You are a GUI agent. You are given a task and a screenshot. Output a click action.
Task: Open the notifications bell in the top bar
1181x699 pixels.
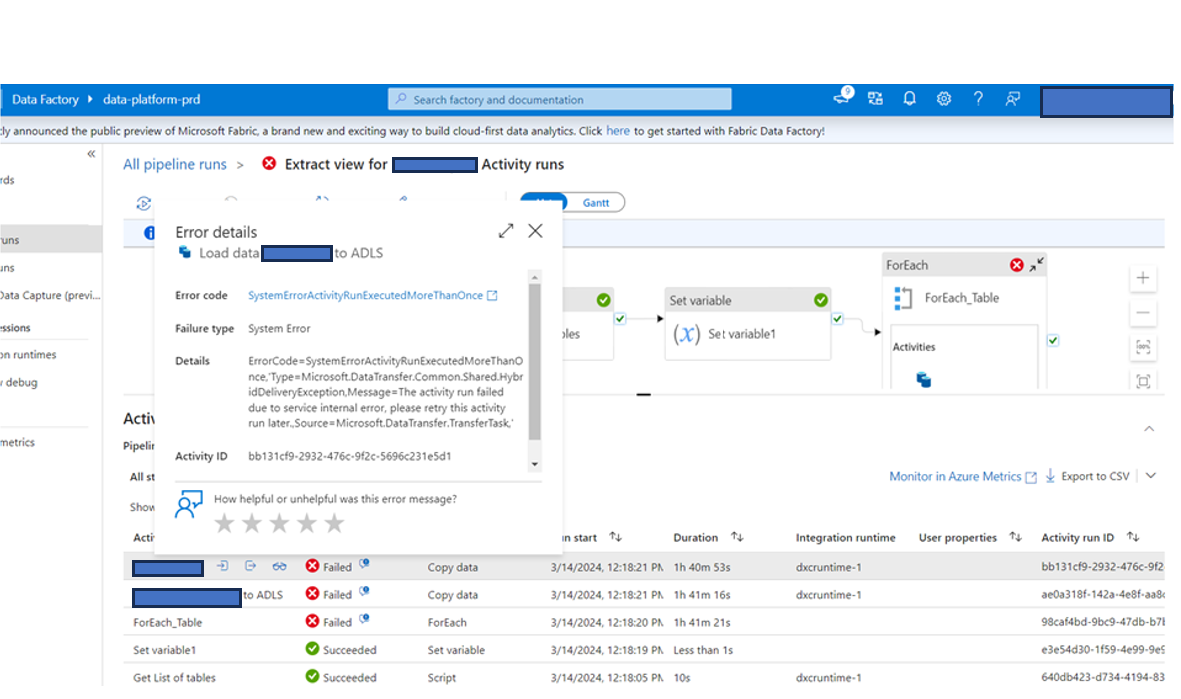pos(908,98)
